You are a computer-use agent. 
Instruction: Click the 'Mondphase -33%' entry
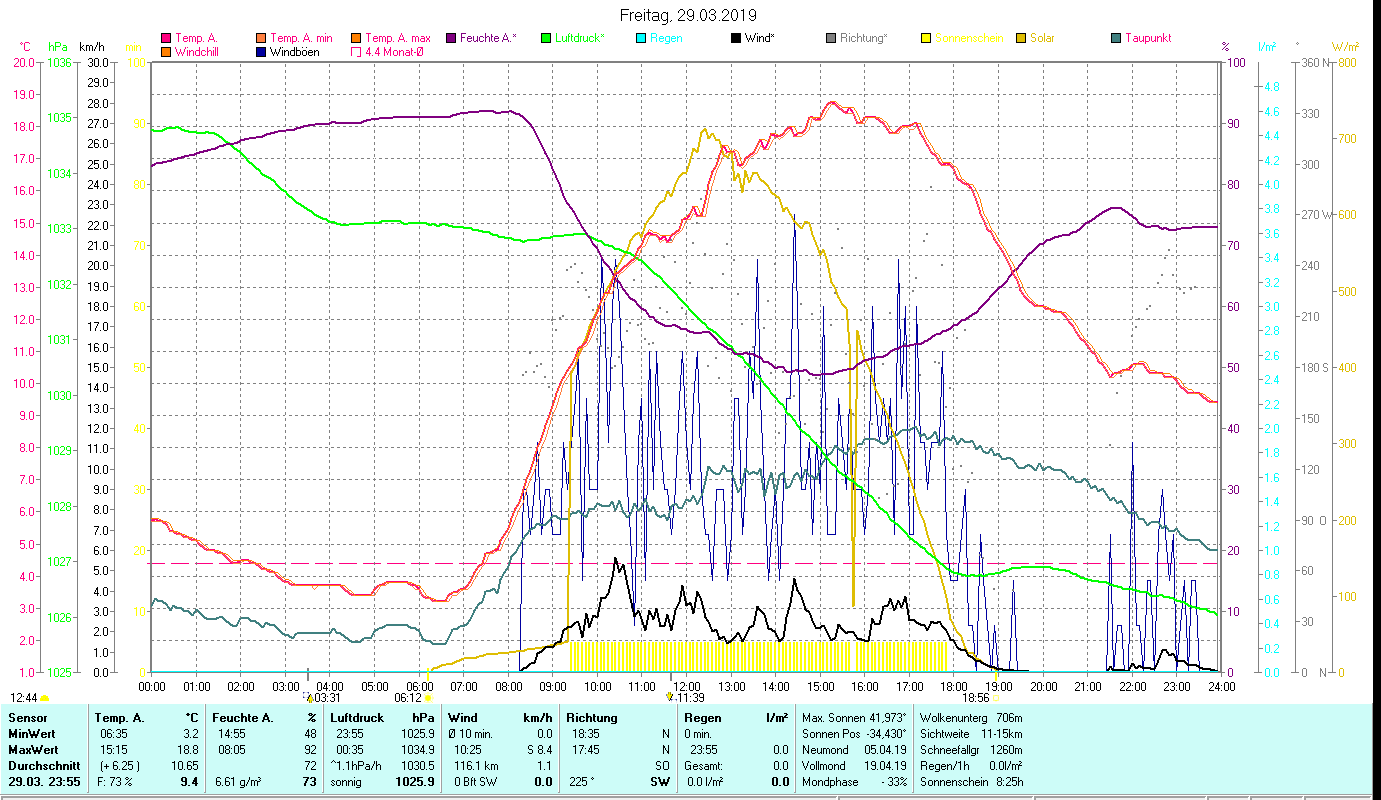click(x=856, y=782)
